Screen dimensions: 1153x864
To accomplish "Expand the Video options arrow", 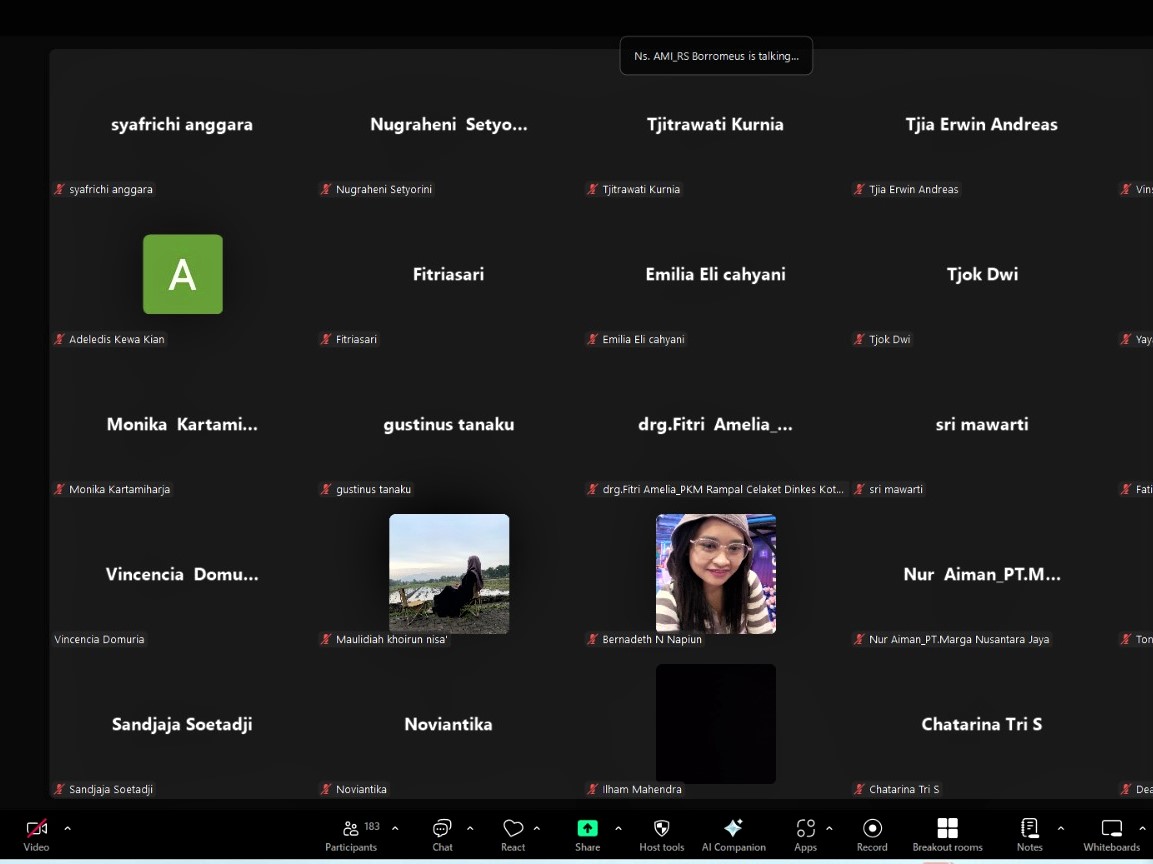I will pyautogui.click(x=68, y=828).
